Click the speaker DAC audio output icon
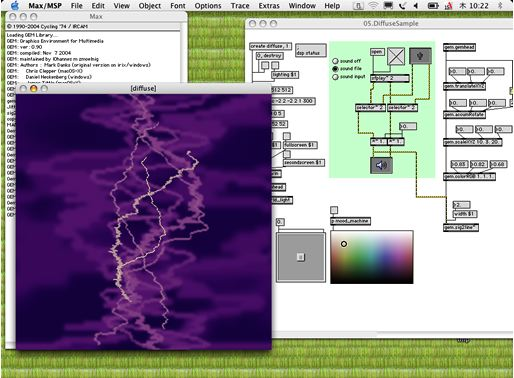This screenshot has height=378, width=514. 381,165
